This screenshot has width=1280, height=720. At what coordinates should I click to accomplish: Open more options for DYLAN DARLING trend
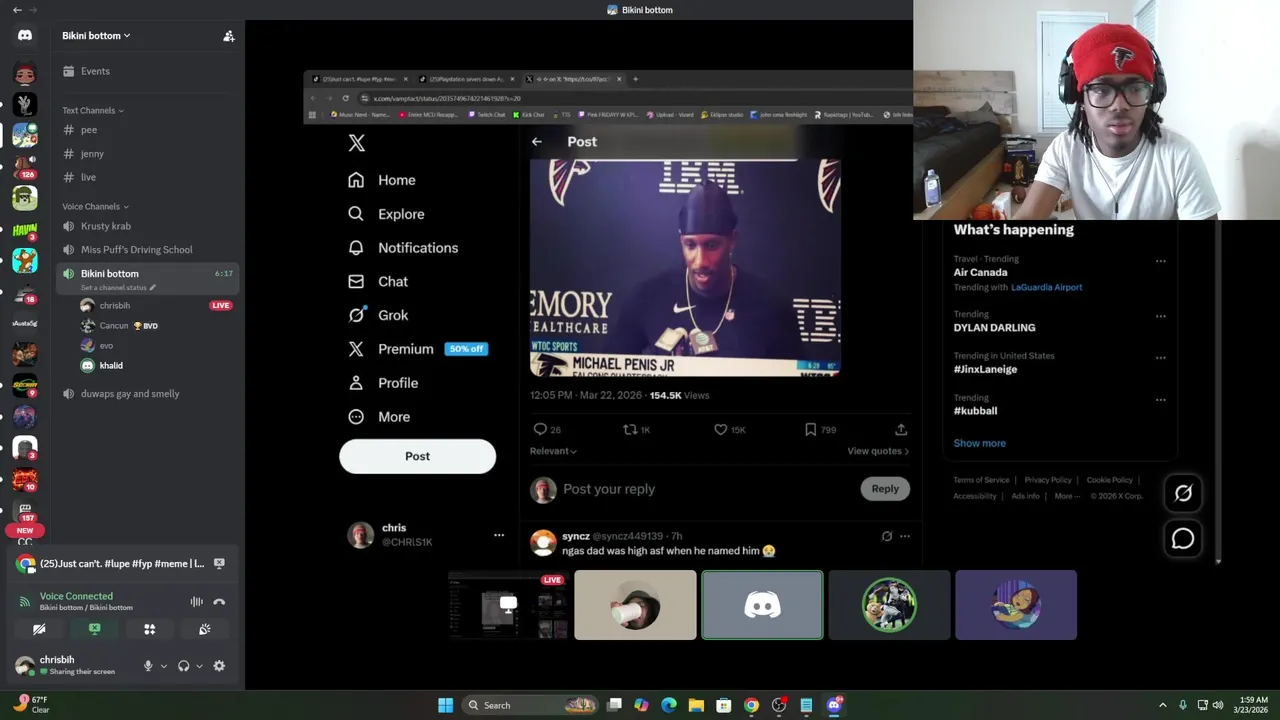[1161, 316]
